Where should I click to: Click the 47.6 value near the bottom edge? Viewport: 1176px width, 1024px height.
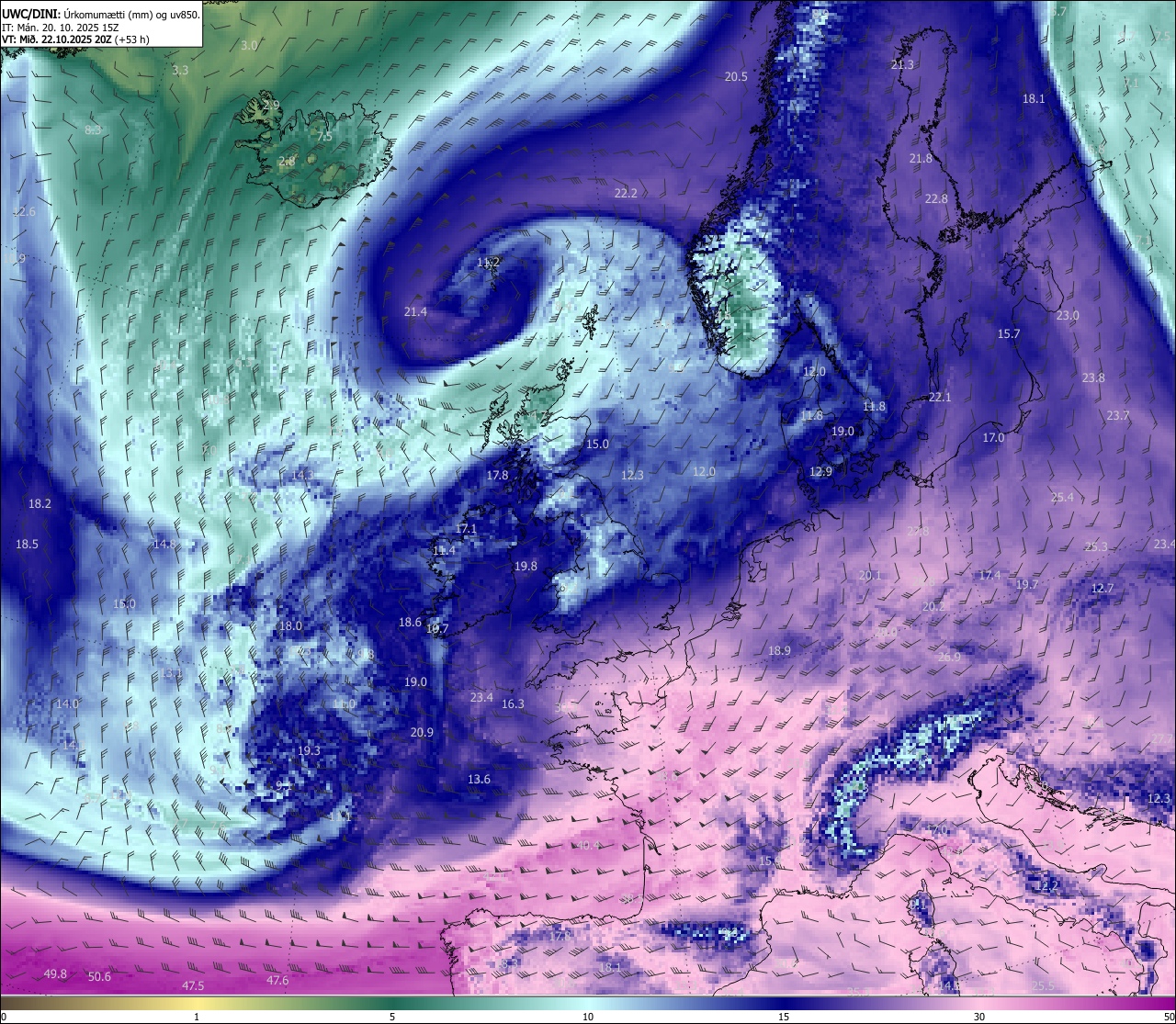pyautogui.click(x=277, y=980)
